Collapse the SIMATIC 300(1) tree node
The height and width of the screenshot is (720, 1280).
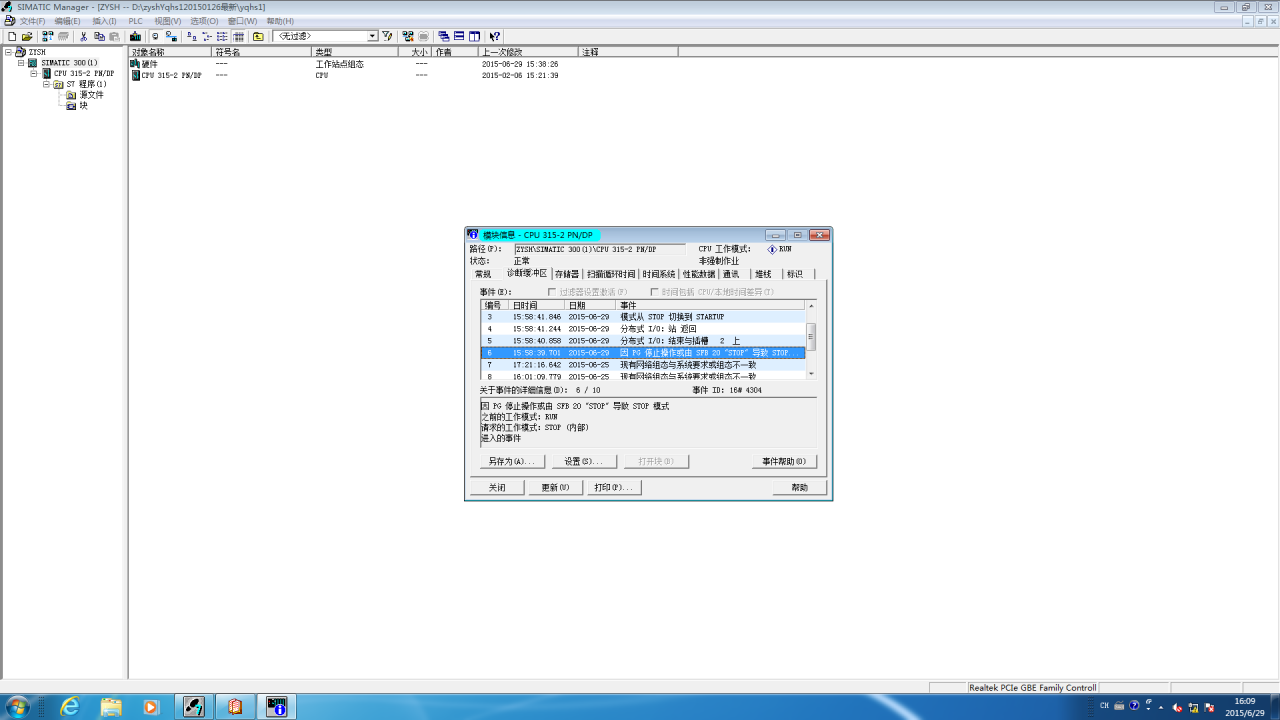click(x=20, y=63)
